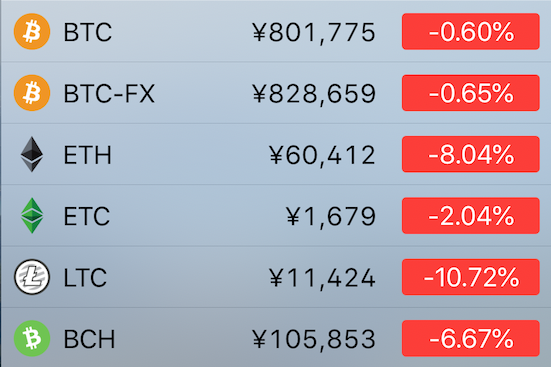
Task: Click the Bitcoin icon beside BTC-FX
Action: click(x=32, y=93)
